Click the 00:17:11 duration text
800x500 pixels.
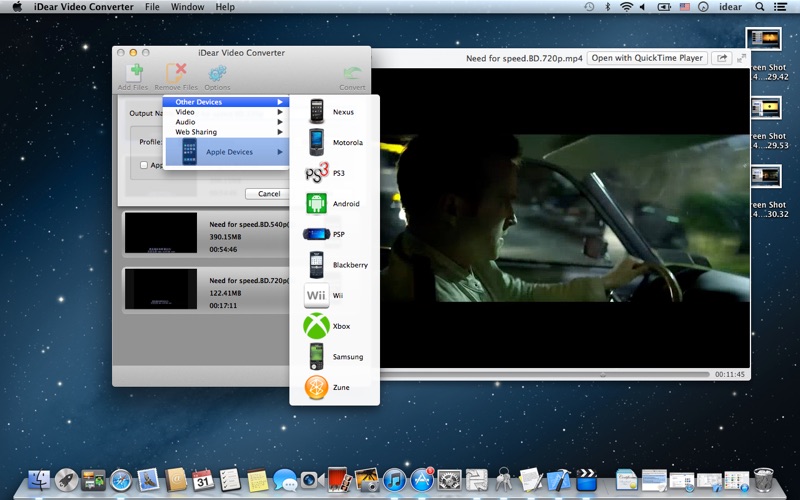click(x=223, y=306)
